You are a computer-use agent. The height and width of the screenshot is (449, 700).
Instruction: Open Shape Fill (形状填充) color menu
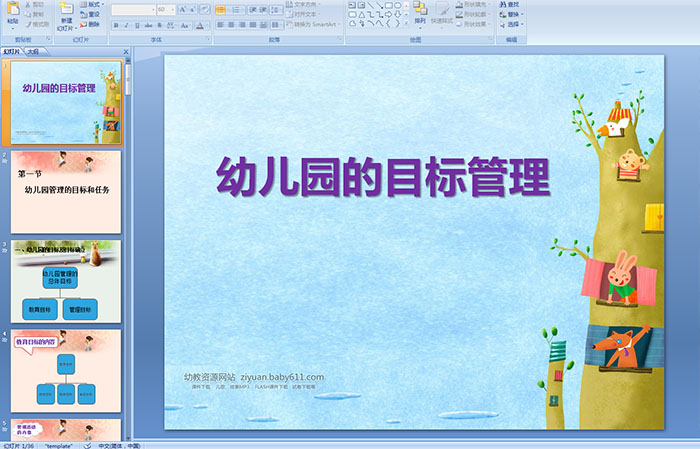pyautogui.click(x=473, y=4)
